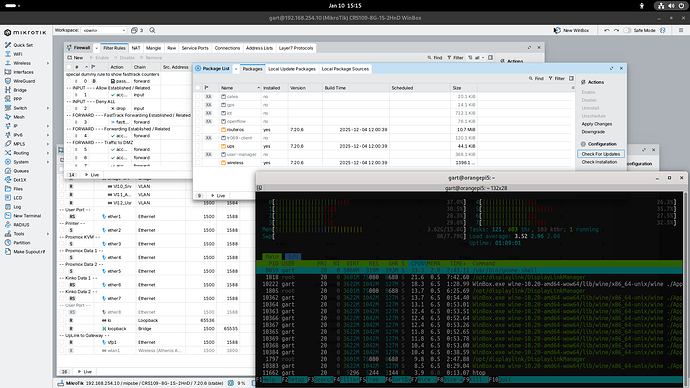This screenshot has height=388, width=690.
Task: Open the Local Update Packages tab
Action: pyautogui.click(x=292, y=69)
